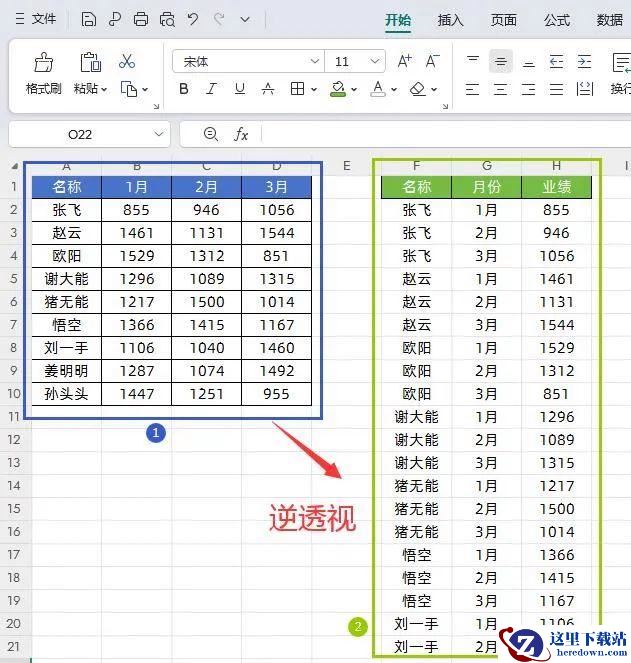The width and height of the screenshot is (631, 663).
Task: Switch to the 插入 tab
Action: (450, 19)
